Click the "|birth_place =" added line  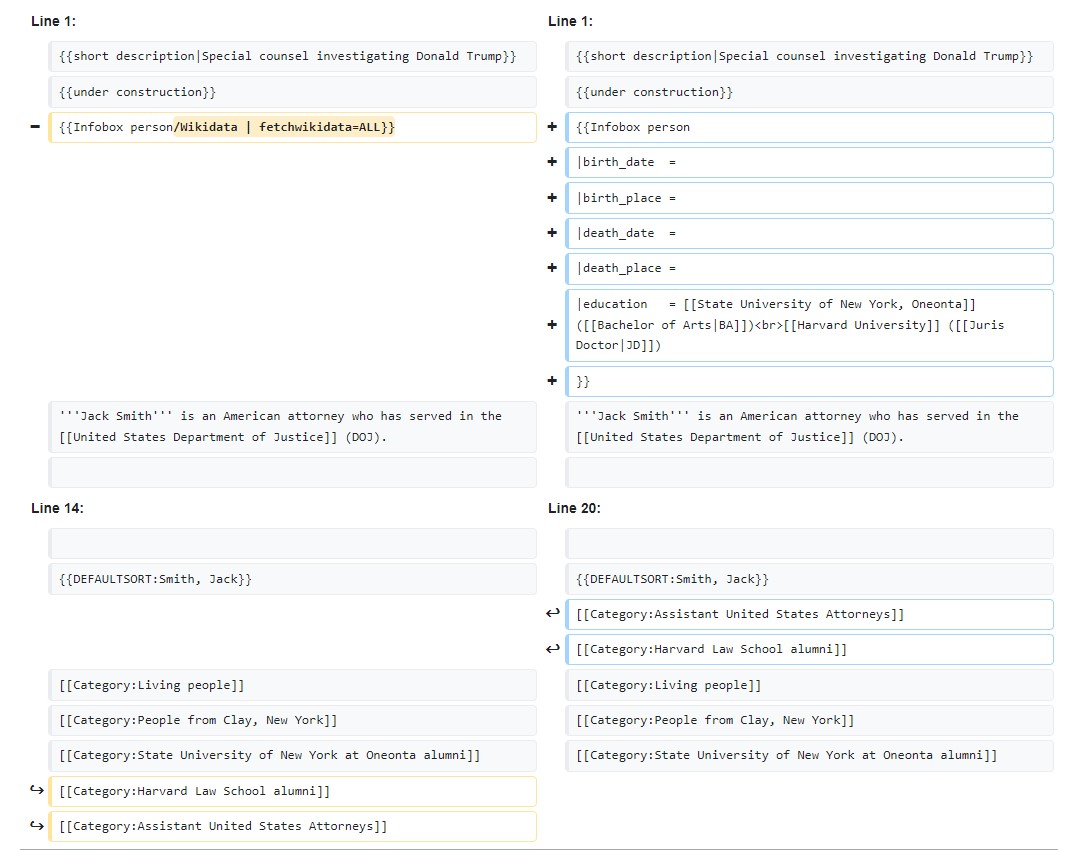pos(810,198)
